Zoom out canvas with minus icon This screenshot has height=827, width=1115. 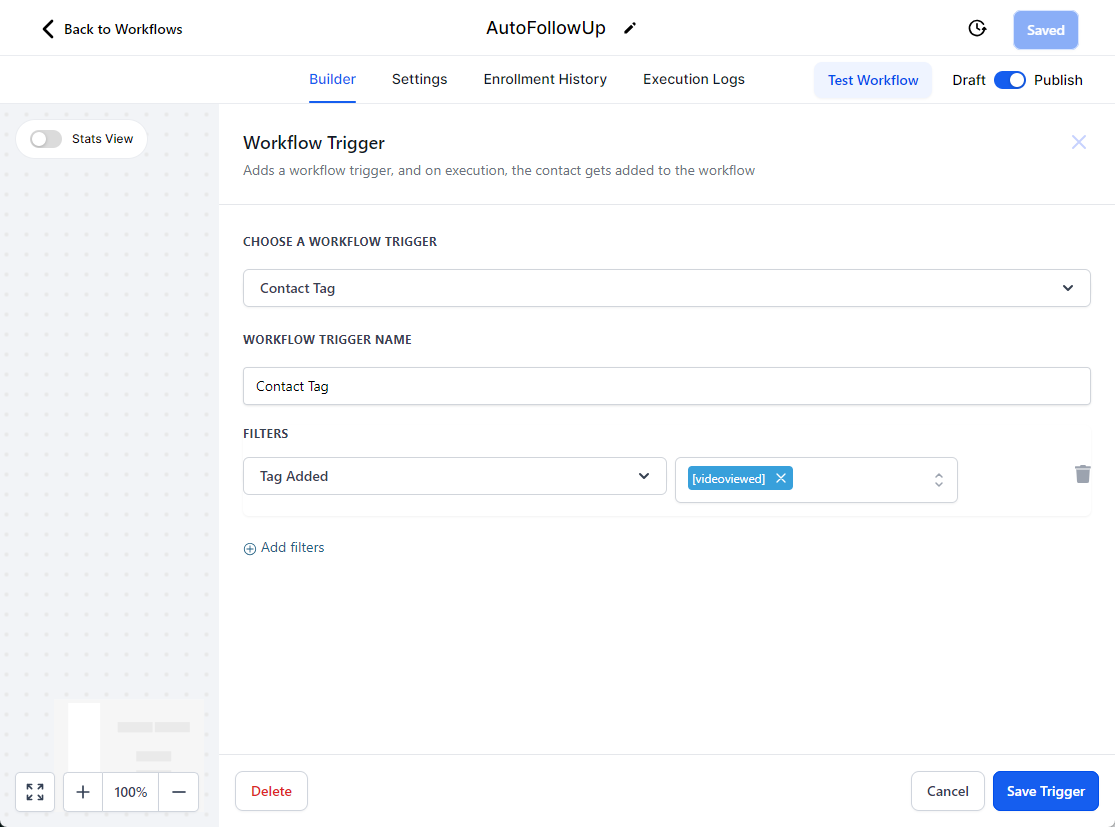pos(178,791)
